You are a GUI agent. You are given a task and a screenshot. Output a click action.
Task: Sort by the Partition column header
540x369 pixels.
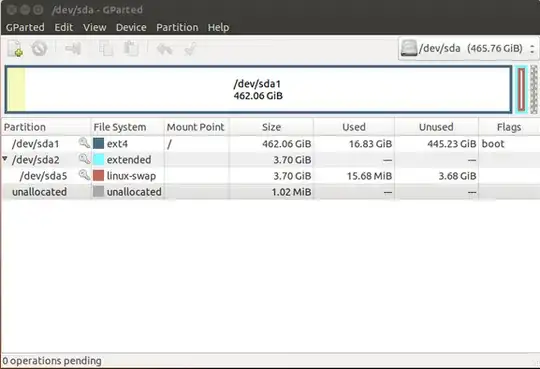[46, 127]
